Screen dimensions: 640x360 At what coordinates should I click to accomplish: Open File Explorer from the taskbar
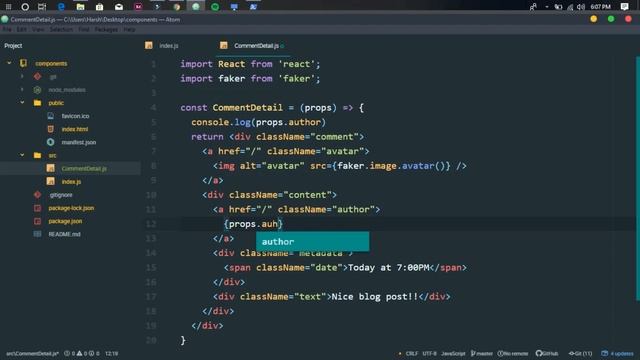[80, 7]
